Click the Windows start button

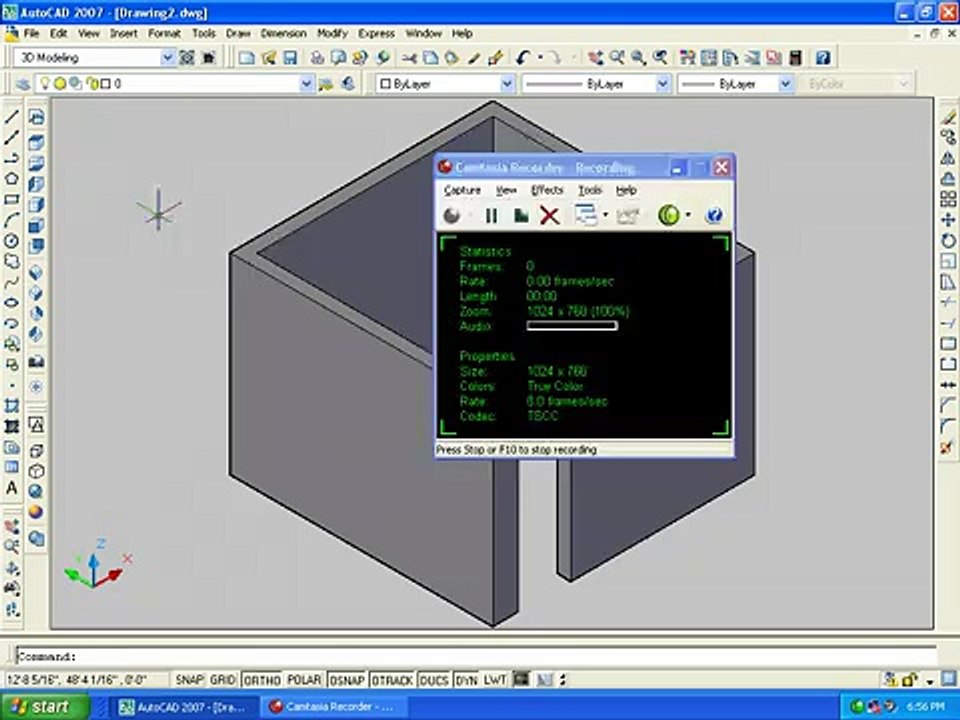coord(45,707)
